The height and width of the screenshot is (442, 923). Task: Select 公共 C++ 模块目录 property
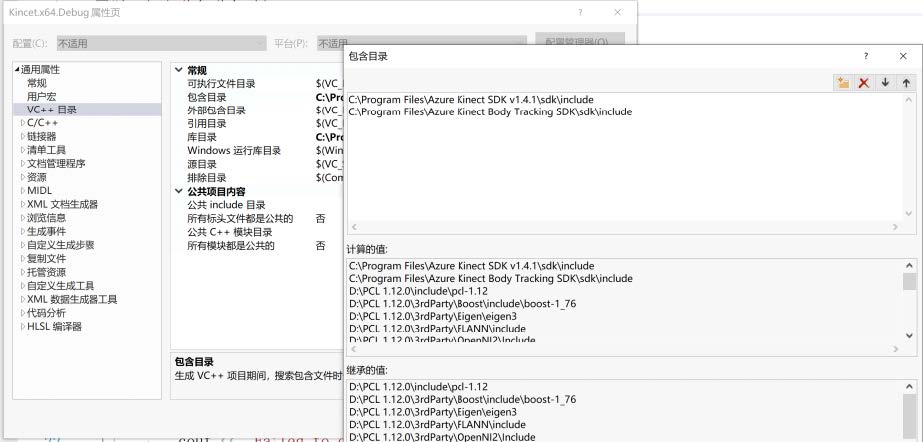pyautogui.click(x=259, y=232)
